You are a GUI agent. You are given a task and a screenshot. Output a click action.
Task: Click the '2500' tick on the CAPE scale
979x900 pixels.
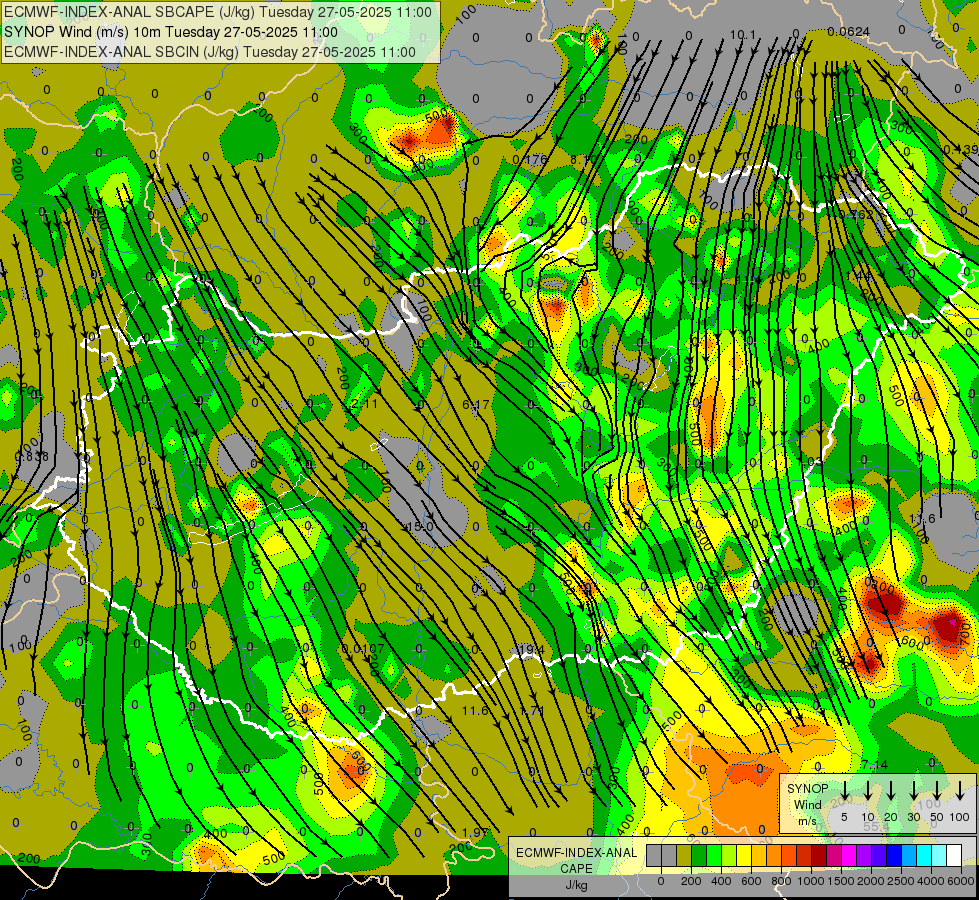click(x=901, y=881)
